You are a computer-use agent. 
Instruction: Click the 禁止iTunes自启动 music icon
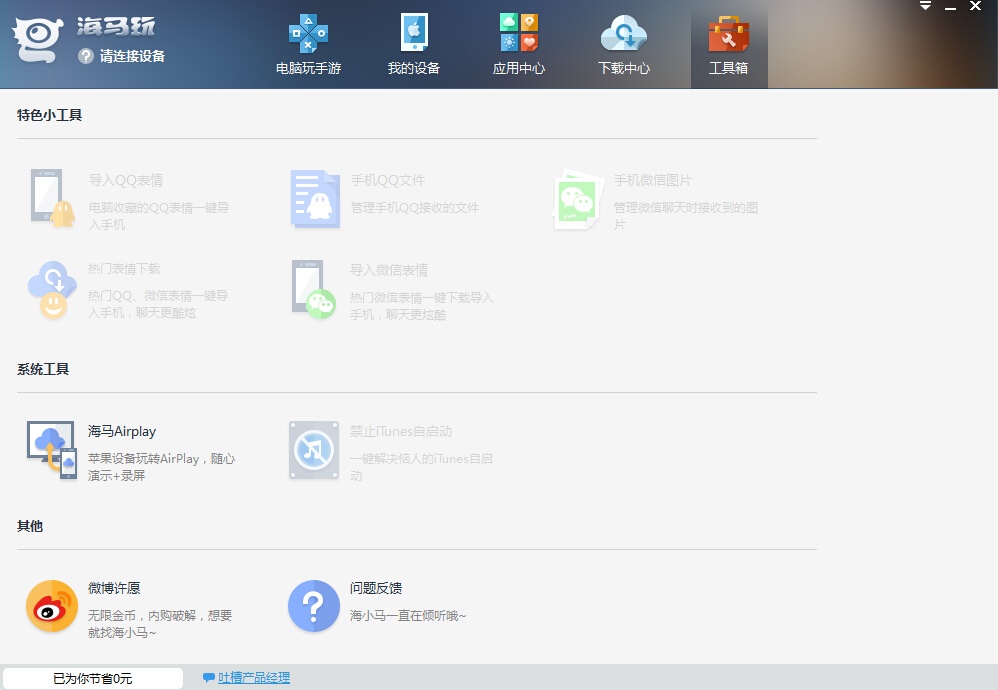click(x=314, y=449)
